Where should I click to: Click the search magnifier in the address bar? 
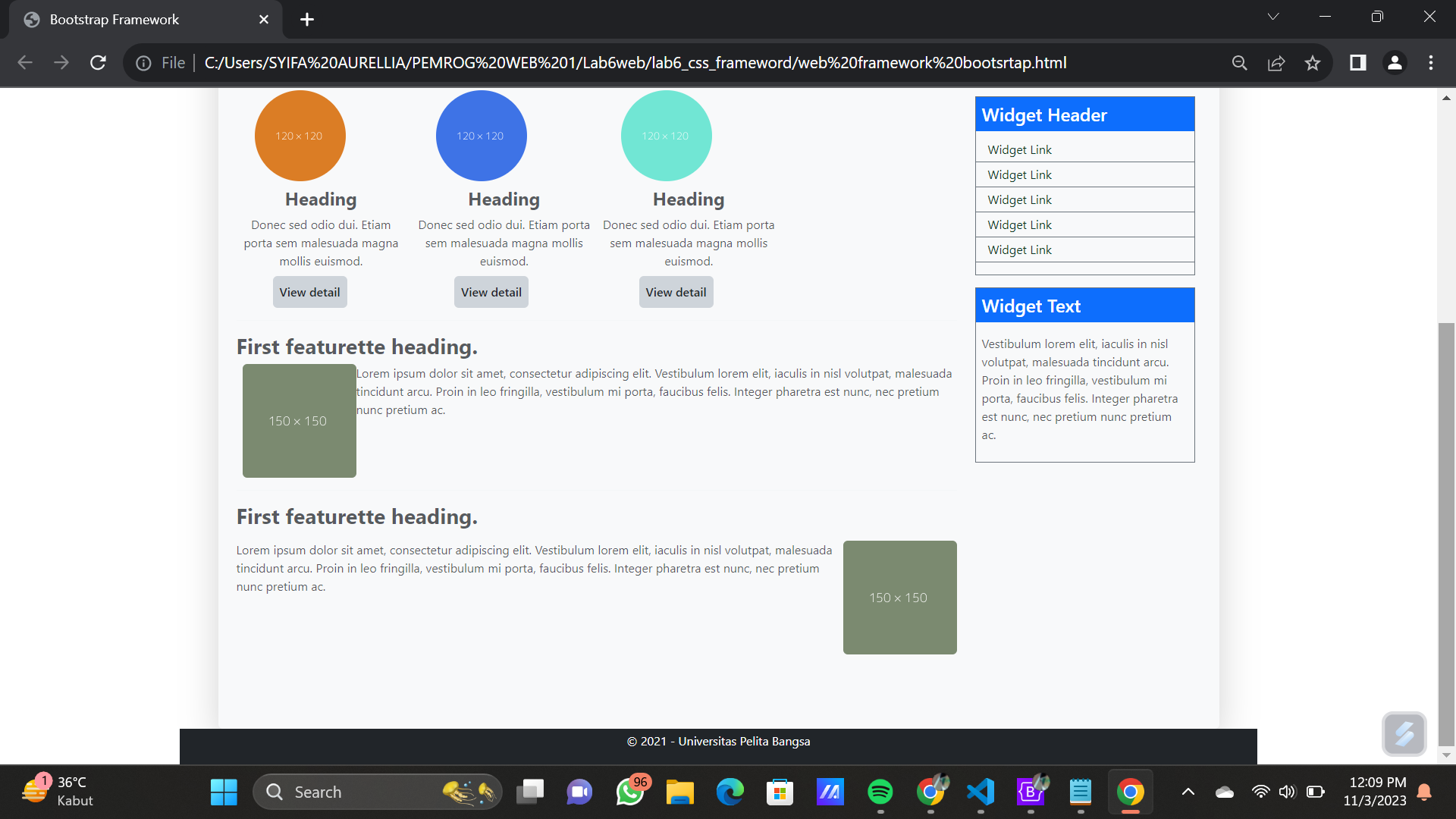point(1239,63)
